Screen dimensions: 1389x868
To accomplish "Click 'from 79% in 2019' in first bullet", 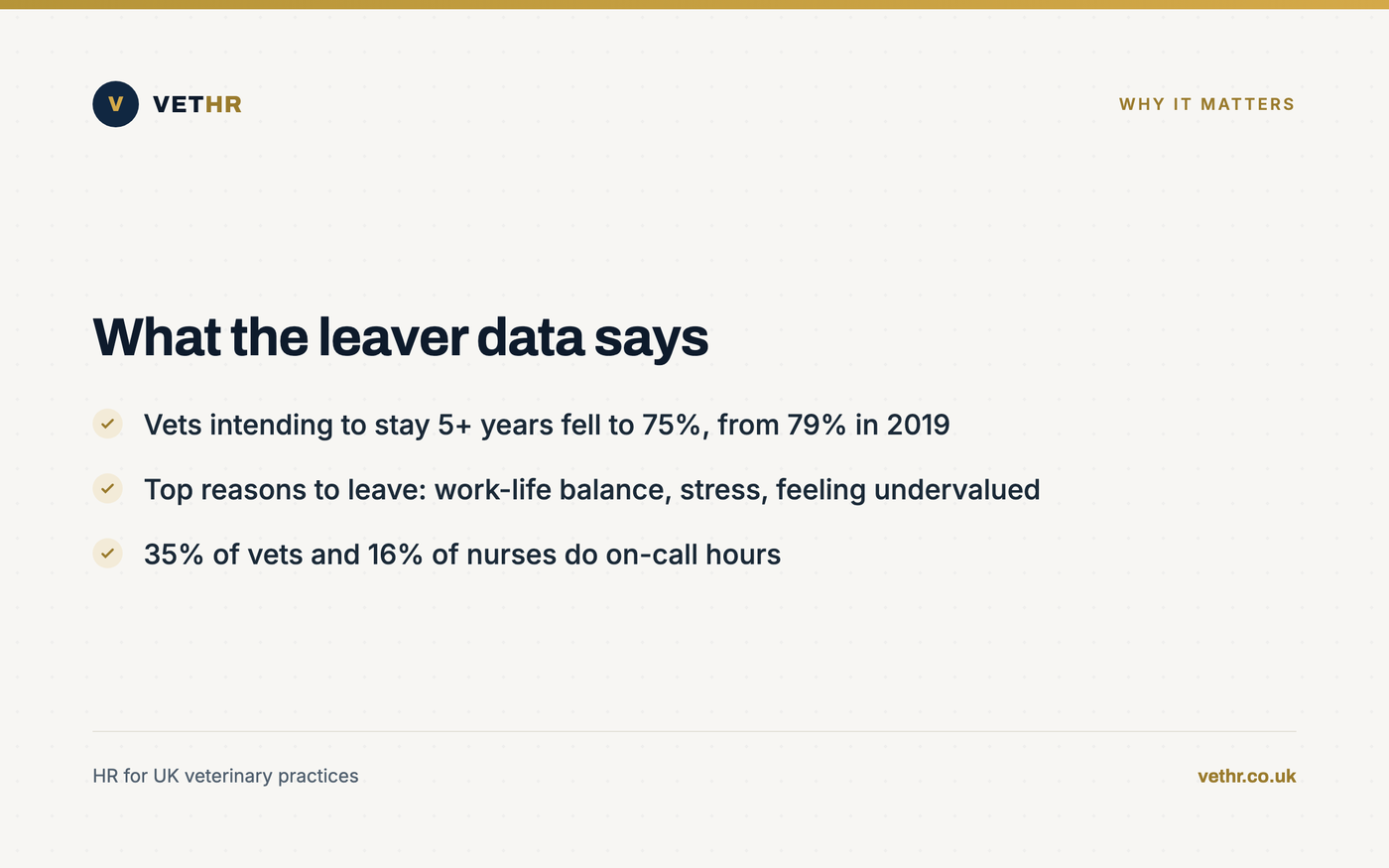I will point(833,425).
